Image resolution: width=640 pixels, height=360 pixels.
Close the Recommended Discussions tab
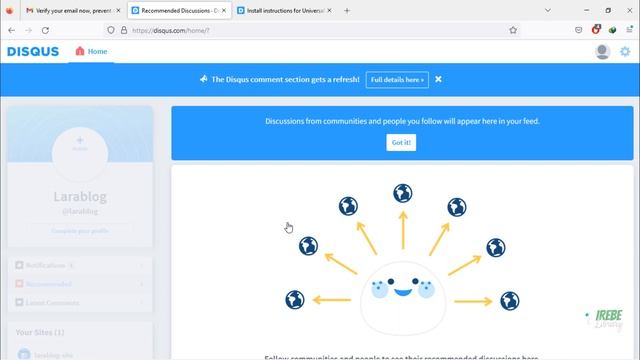[224, 11]
